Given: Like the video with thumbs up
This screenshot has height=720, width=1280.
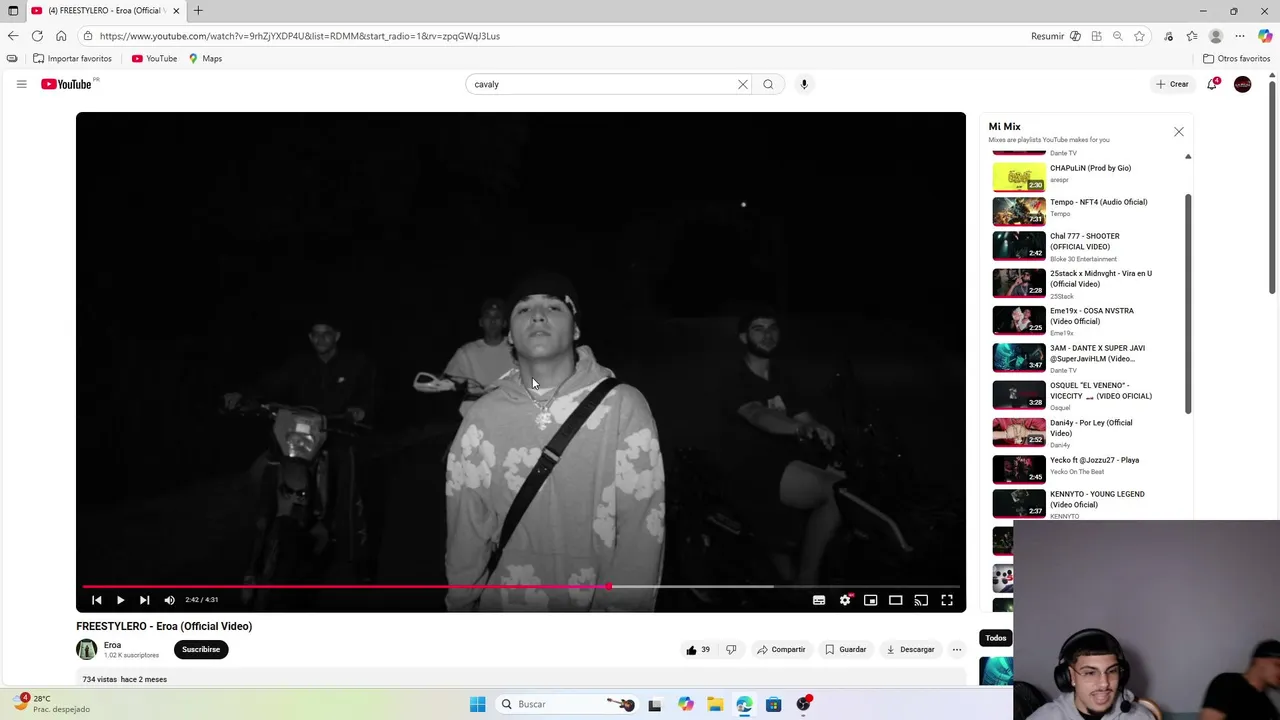Looking at the screenshot, I should pyautogui.click(x=698, y=649).
